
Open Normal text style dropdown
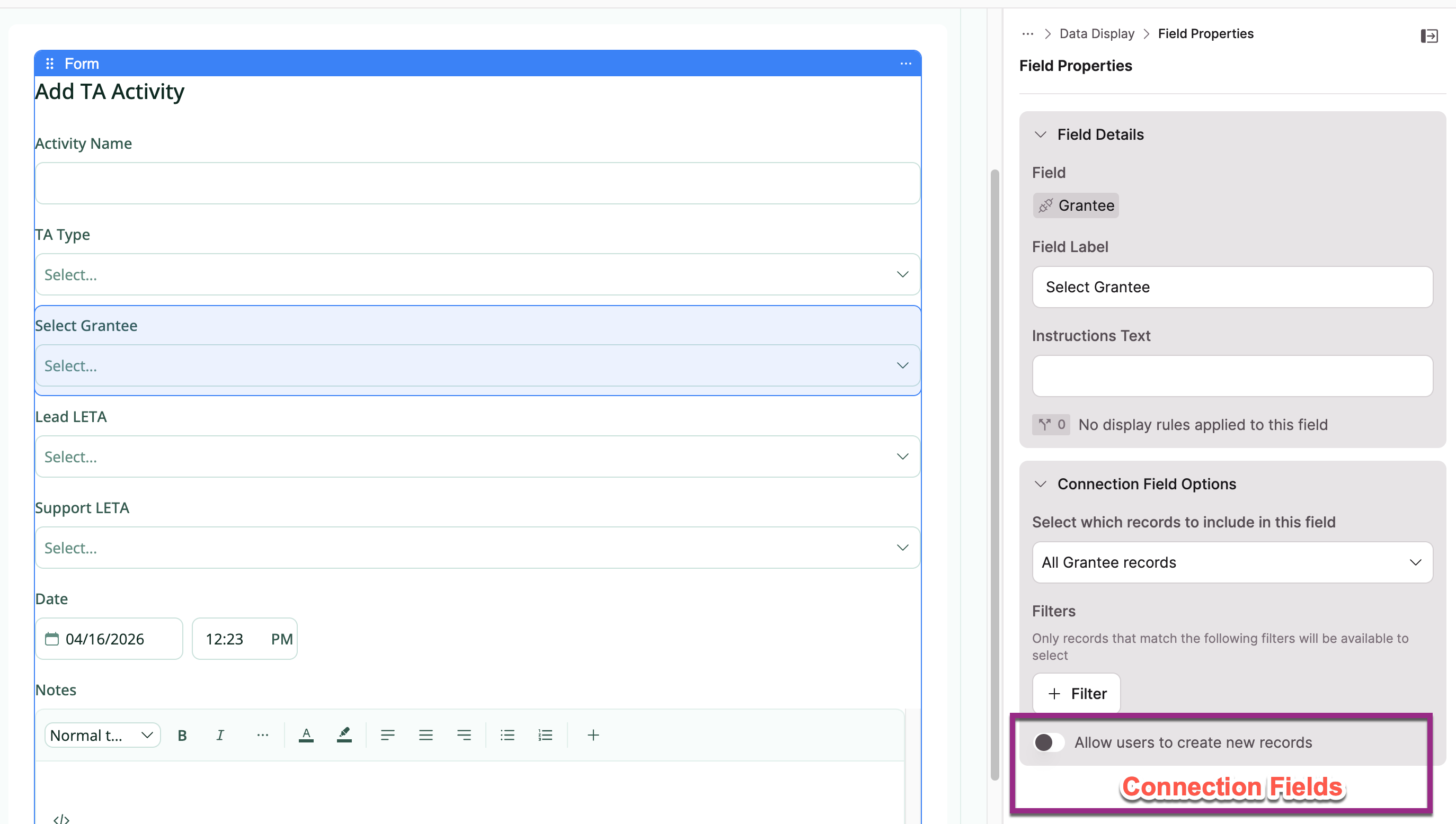pyautogui.click(x=102, y=735)
